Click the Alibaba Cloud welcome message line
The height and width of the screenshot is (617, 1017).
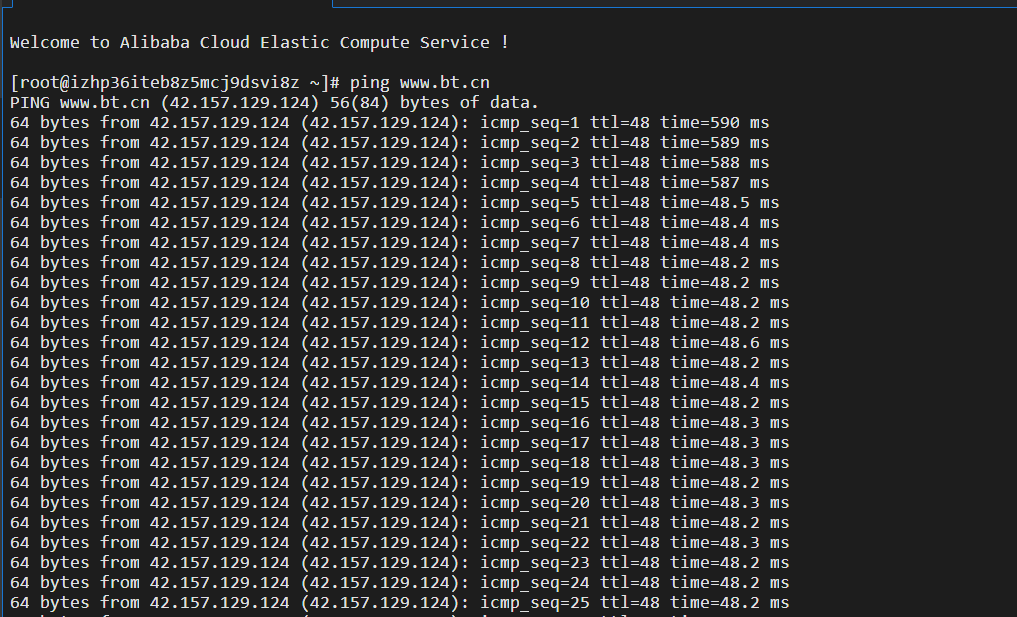click(259, 43)
